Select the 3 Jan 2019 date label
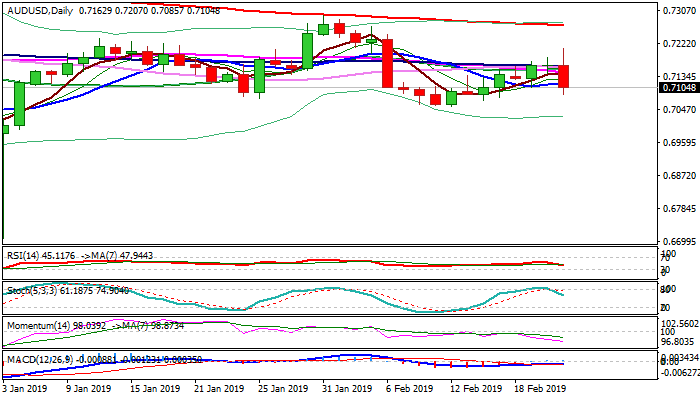The image size is (700, 400). click(x=26, y=388)
